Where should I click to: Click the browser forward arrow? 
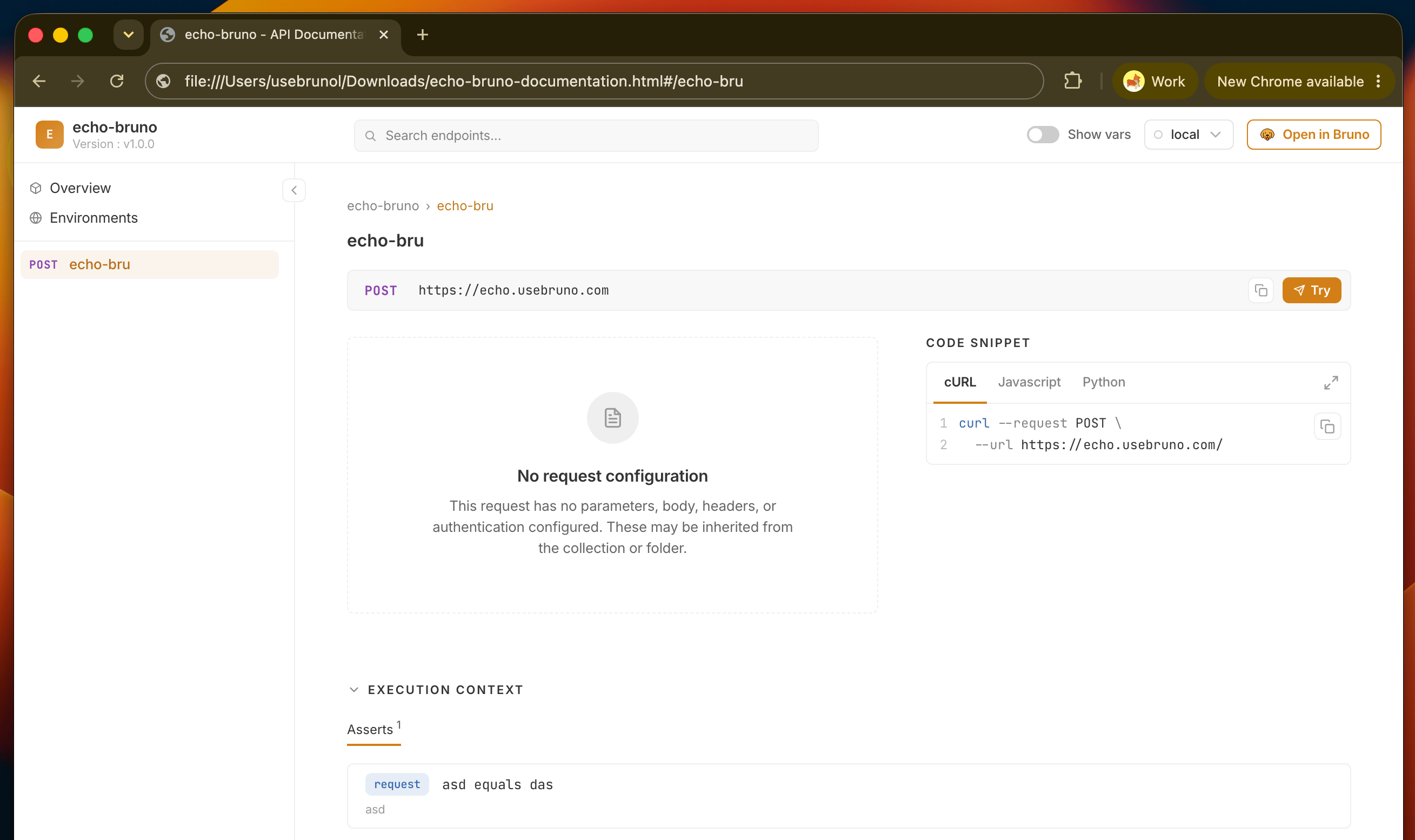(x=77, y=81)
